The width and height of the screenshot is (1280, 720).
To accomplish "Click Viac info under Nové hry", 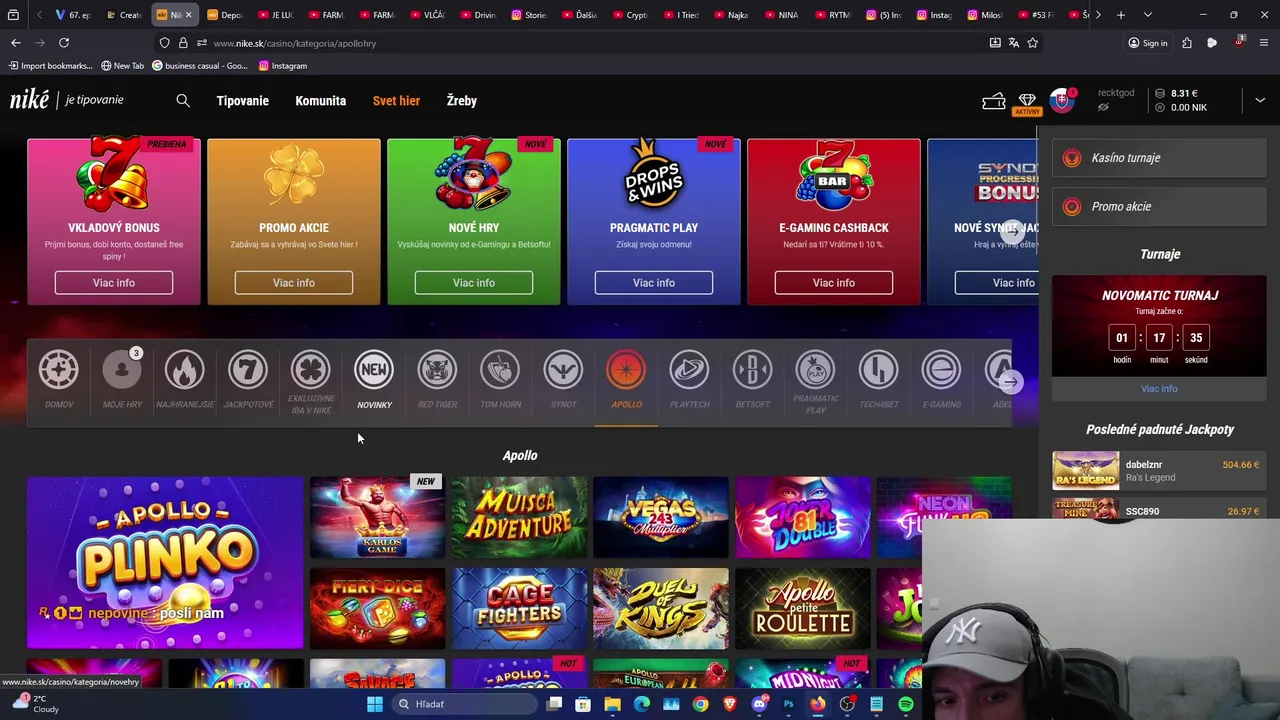I will coord(474,283).
